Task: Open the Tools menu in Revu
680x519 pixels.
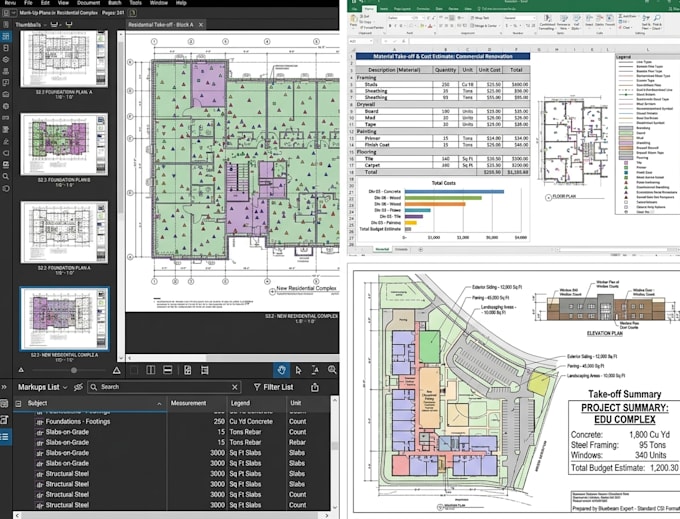Action: coord(135,3)
